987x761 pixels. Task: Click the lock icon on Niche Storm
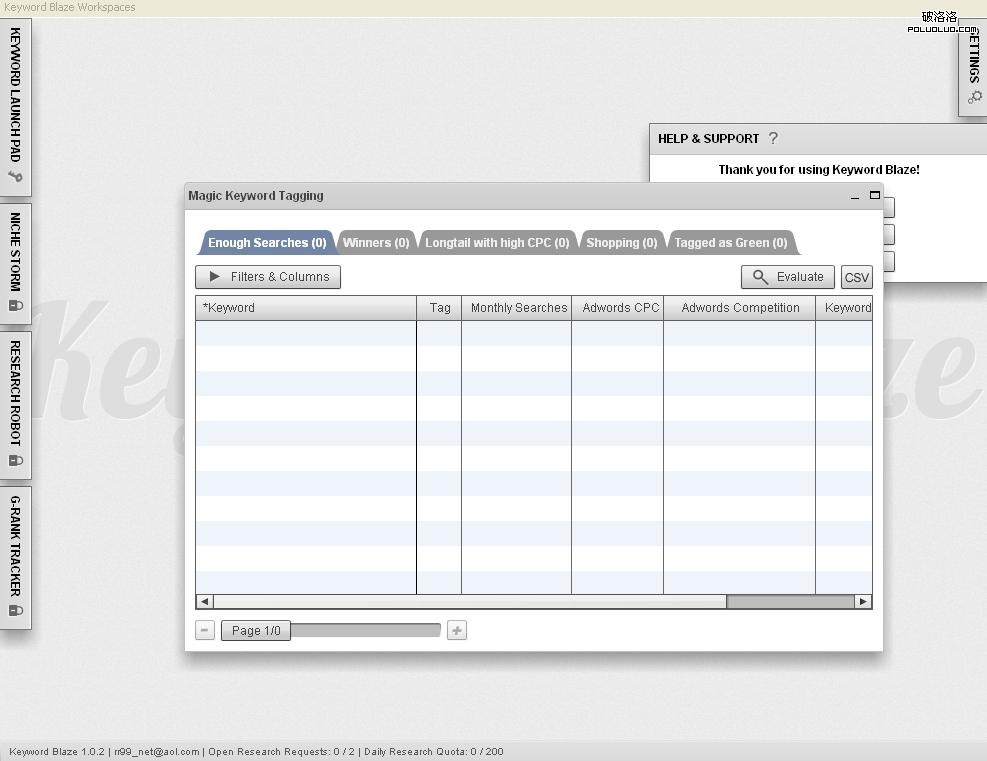[15, 306]
